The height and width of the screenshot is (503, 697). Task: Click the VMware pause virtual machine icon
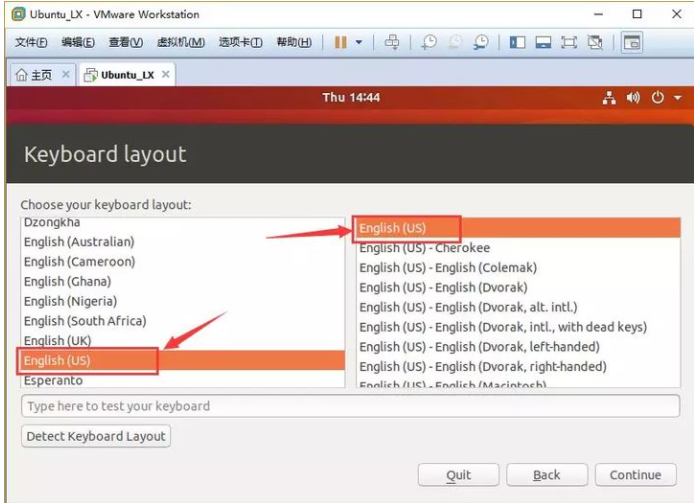pyautogui.click(x=341, y=42)
